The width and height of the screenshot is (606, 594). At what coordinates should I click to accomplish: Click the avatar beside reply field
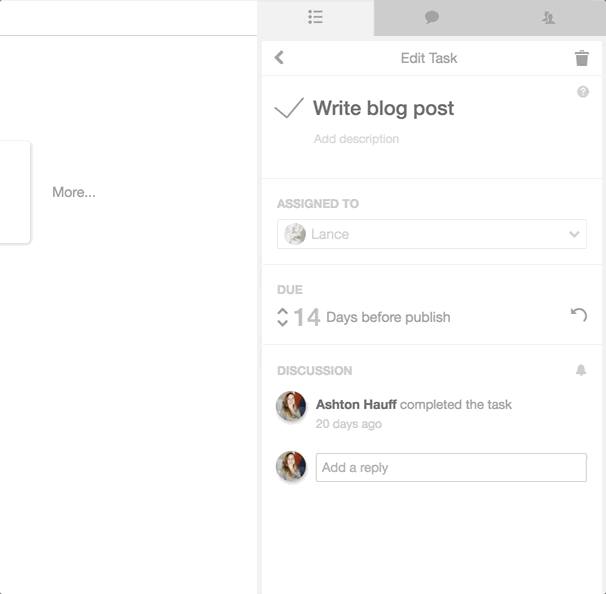291,466
